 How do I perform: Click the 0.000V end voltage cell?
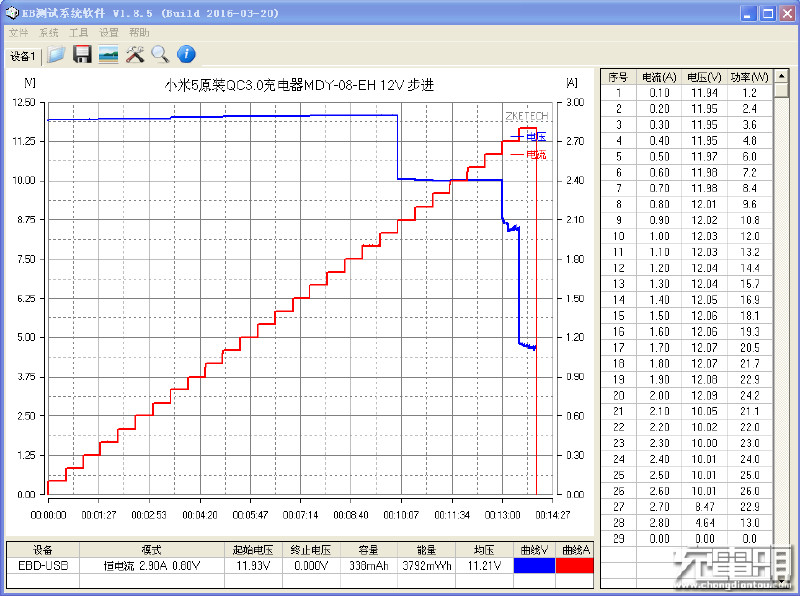point(311,565)
